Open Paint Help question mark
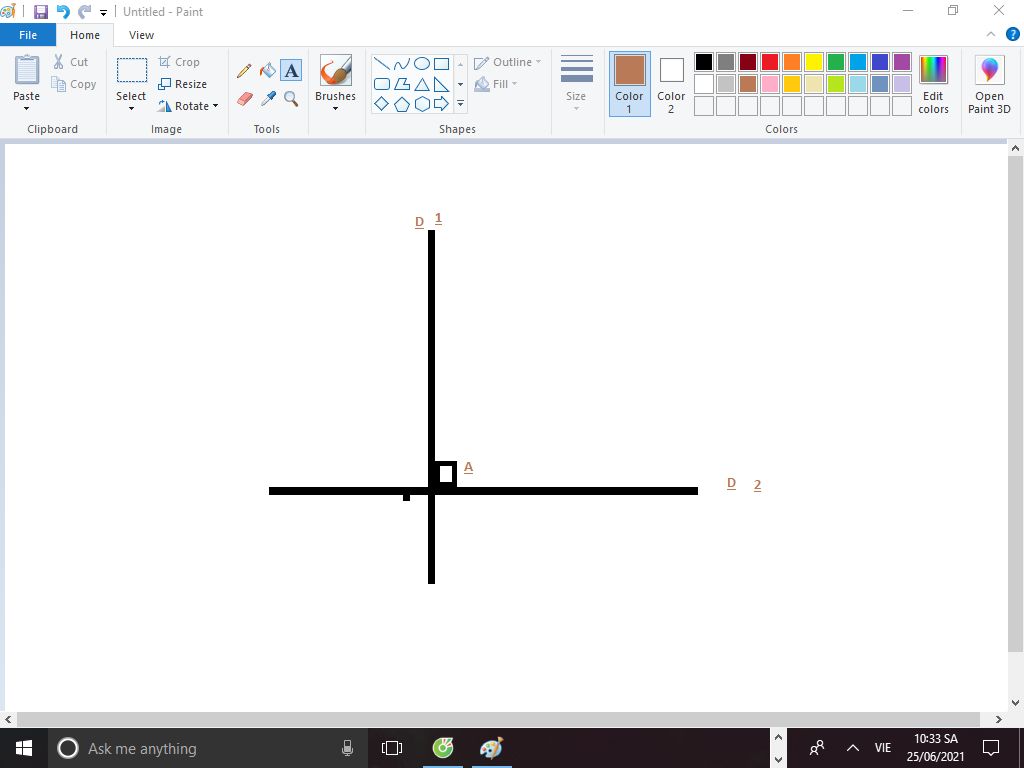This screenshot has width=1024, height=768. tap(1012, 35)
